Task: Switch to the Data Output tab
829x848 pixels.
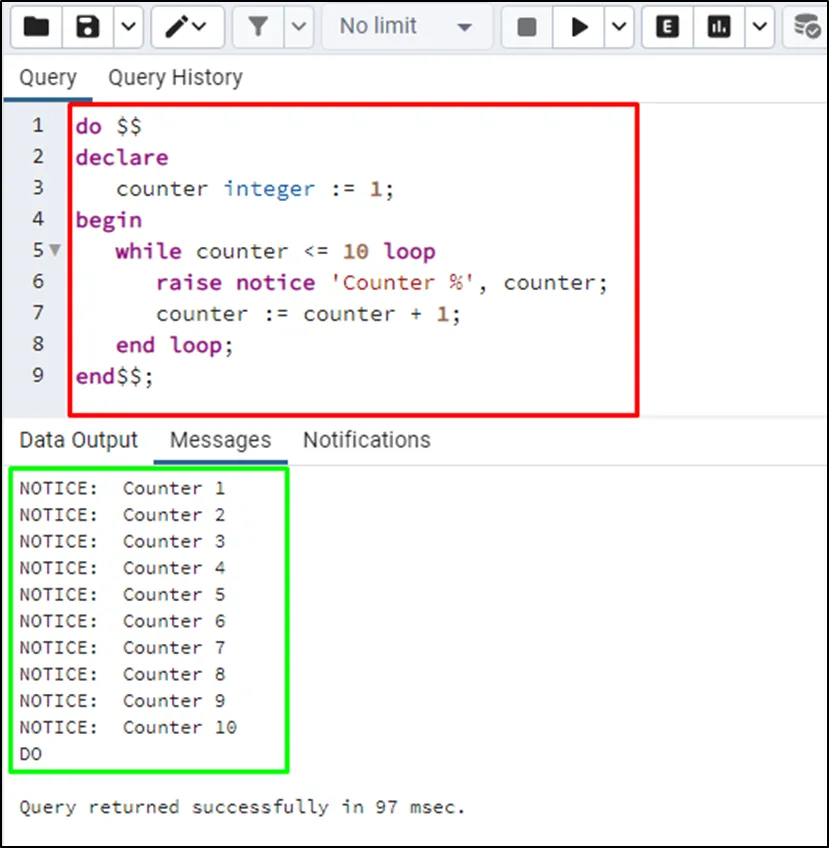Action: (x=78, y=440)
